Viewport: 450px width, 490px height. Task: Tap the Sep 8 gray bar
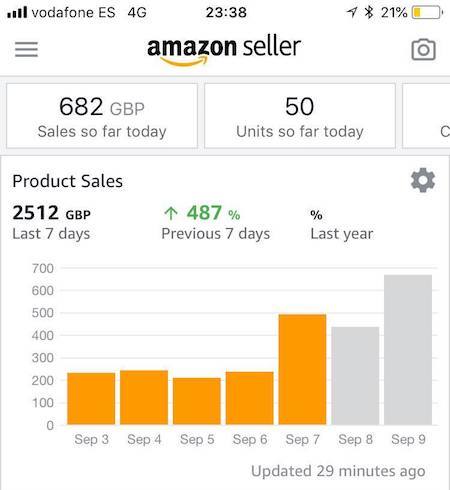(355, 376)
